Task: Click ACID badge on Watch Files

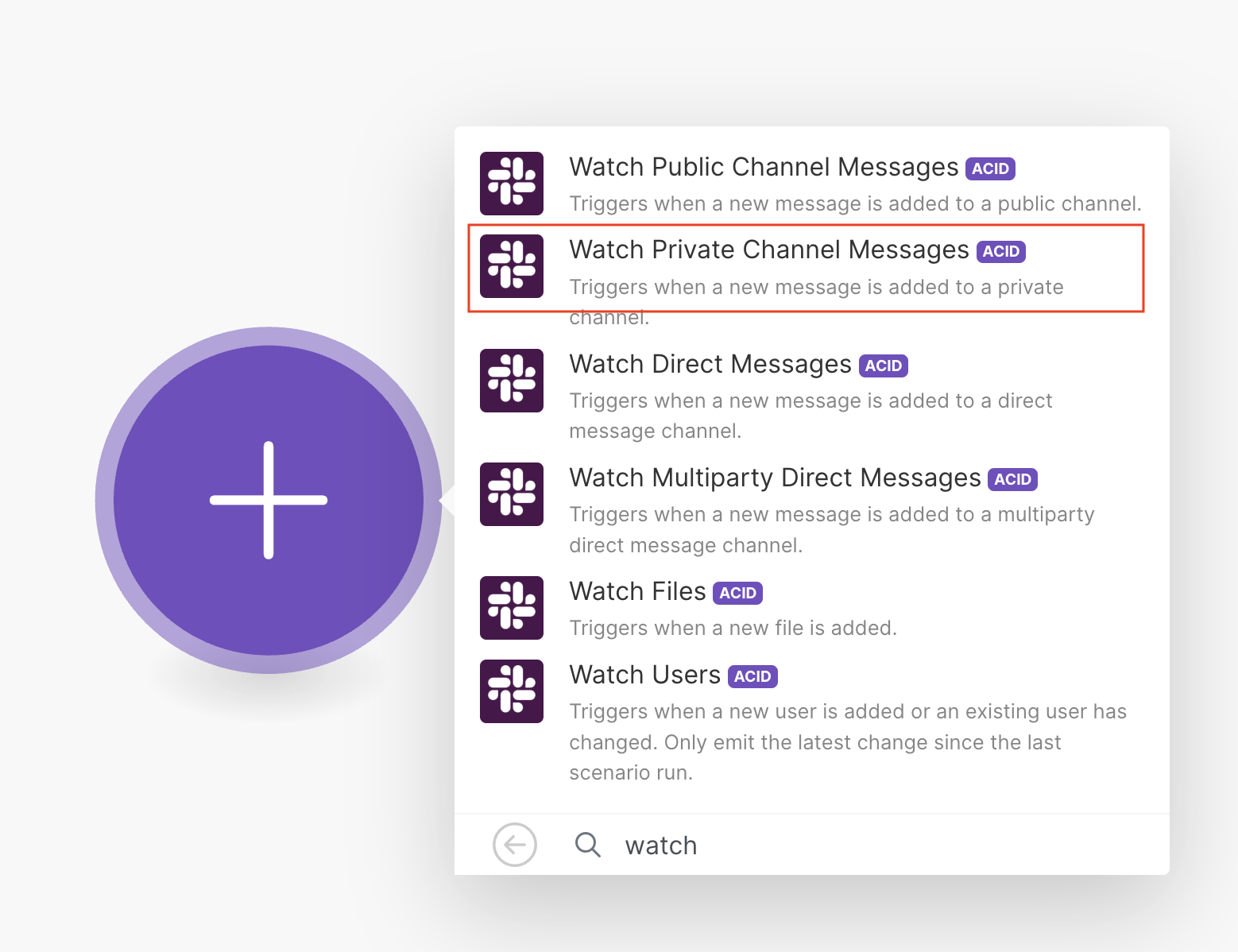Action: click(x=737, y=594)
